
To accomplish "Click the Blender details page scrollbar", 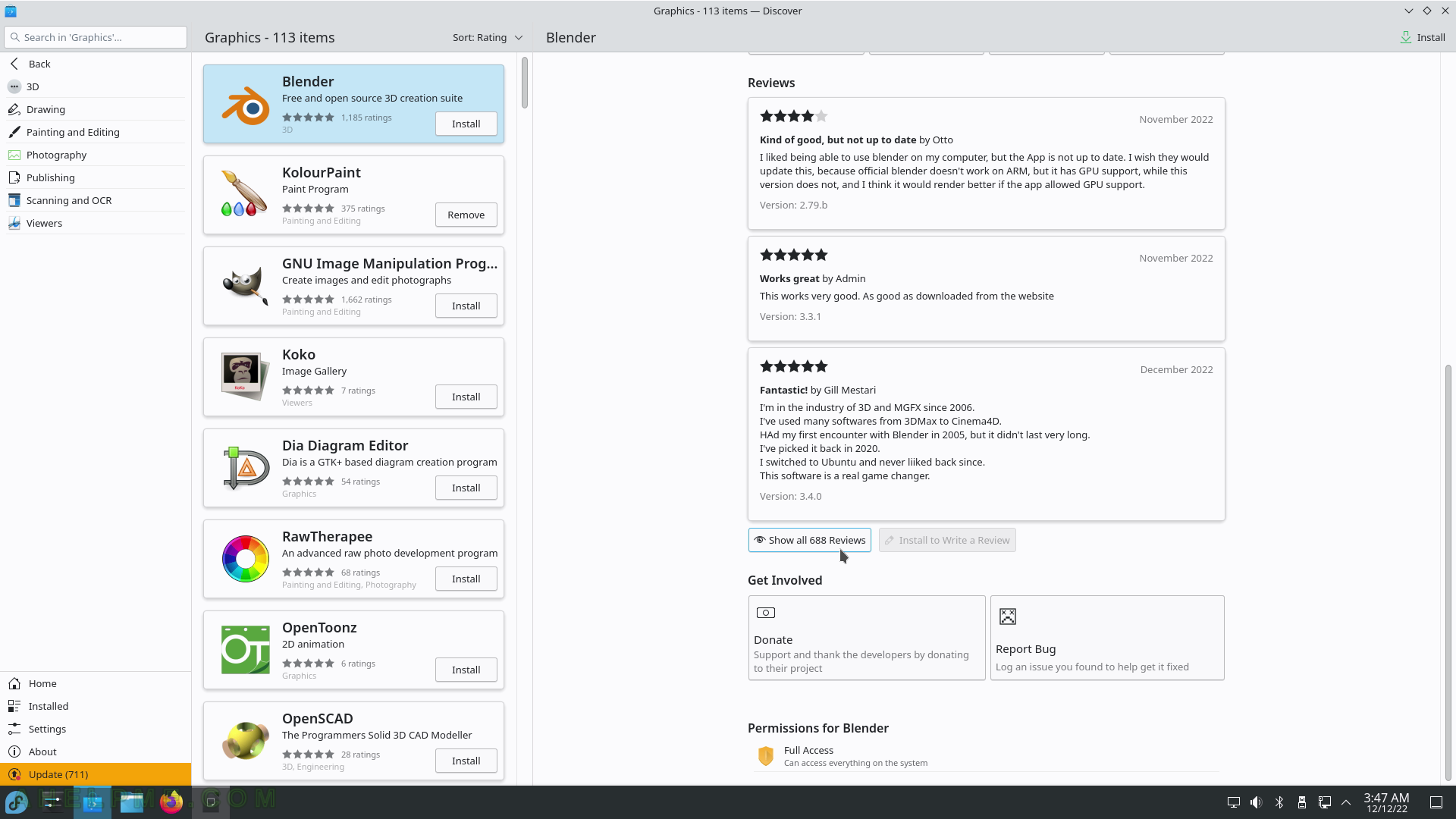I will tap(1448, 573).
